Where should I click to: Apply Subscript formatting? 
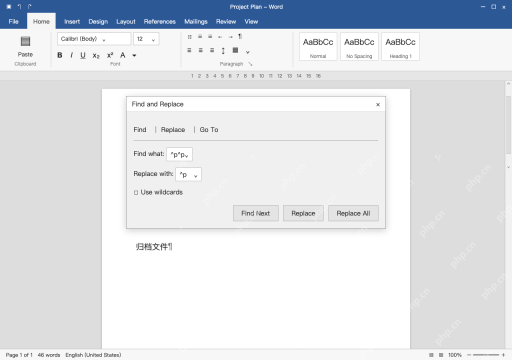tap(96, 56)
